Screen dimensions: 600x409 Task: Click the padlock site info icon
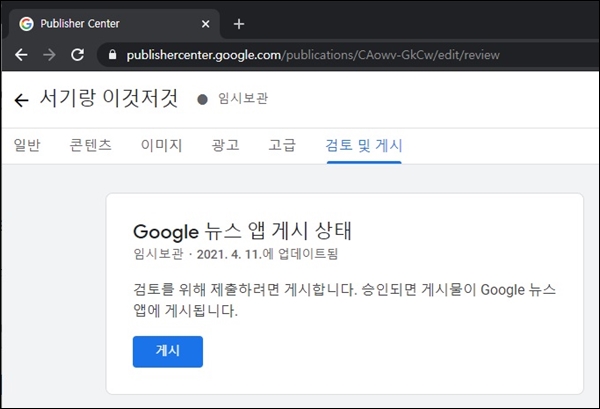[112, 55]
